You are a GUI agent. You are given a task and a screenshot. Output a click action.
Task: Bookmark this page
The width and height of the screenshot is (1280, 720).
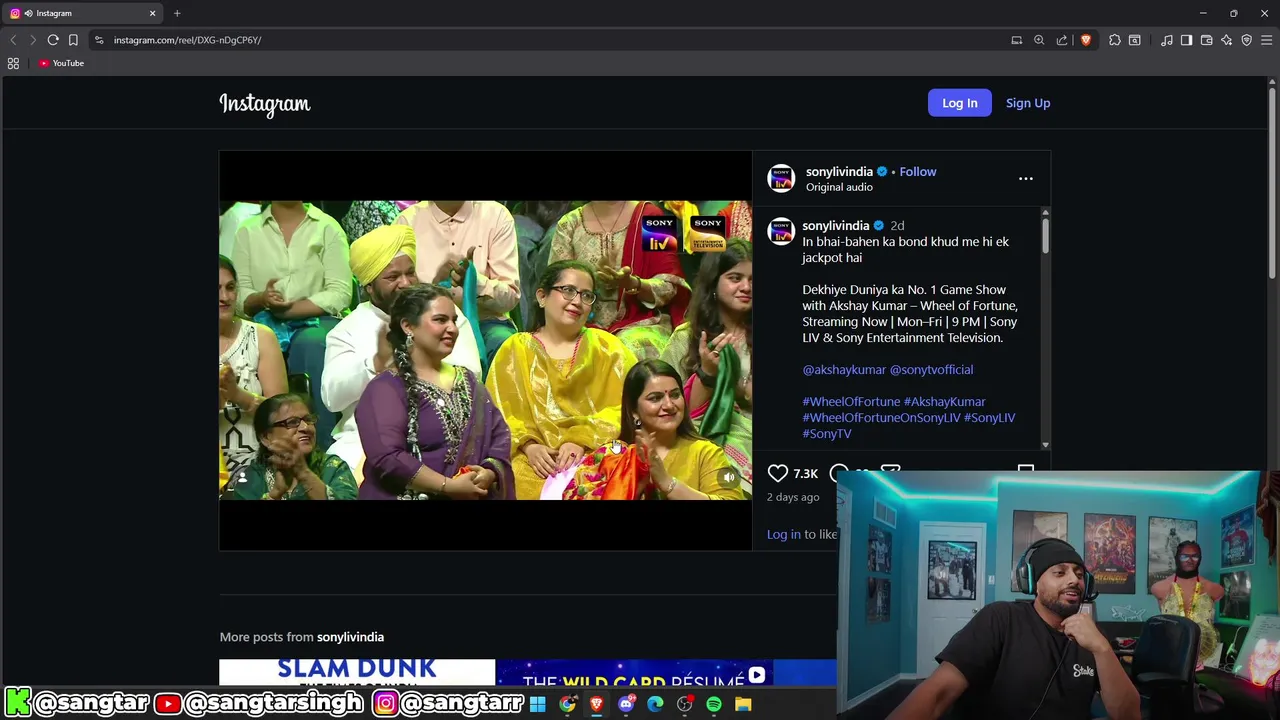point(73,40)
